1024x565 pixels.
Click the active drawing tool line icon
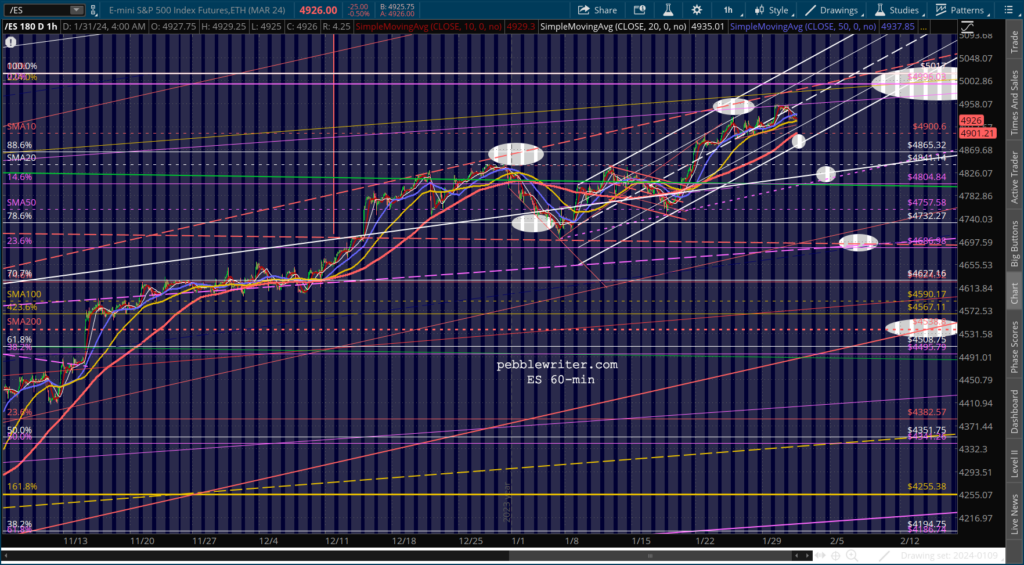[x=884, y=556]
